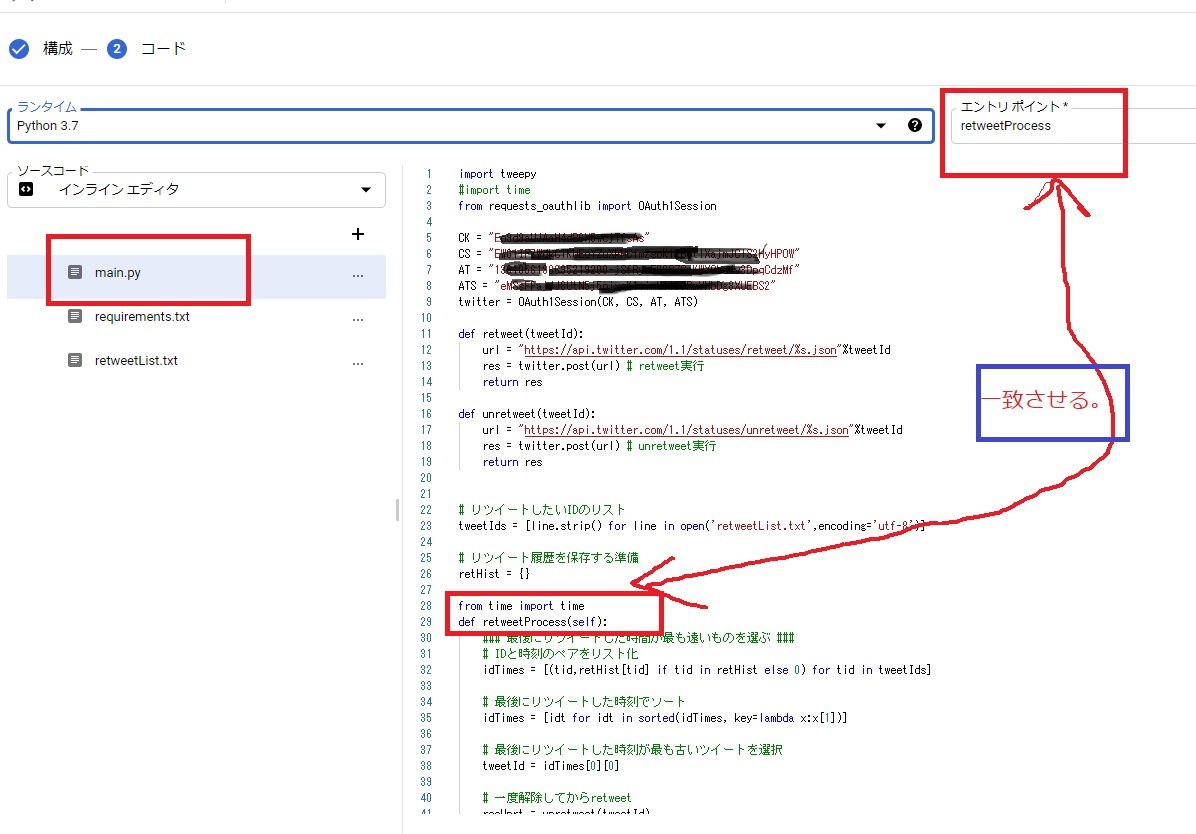Click the 'twitter = OAuth1Session' line 9
The width and height of the screenshot is (1196, 834).
tap(578, 302)
